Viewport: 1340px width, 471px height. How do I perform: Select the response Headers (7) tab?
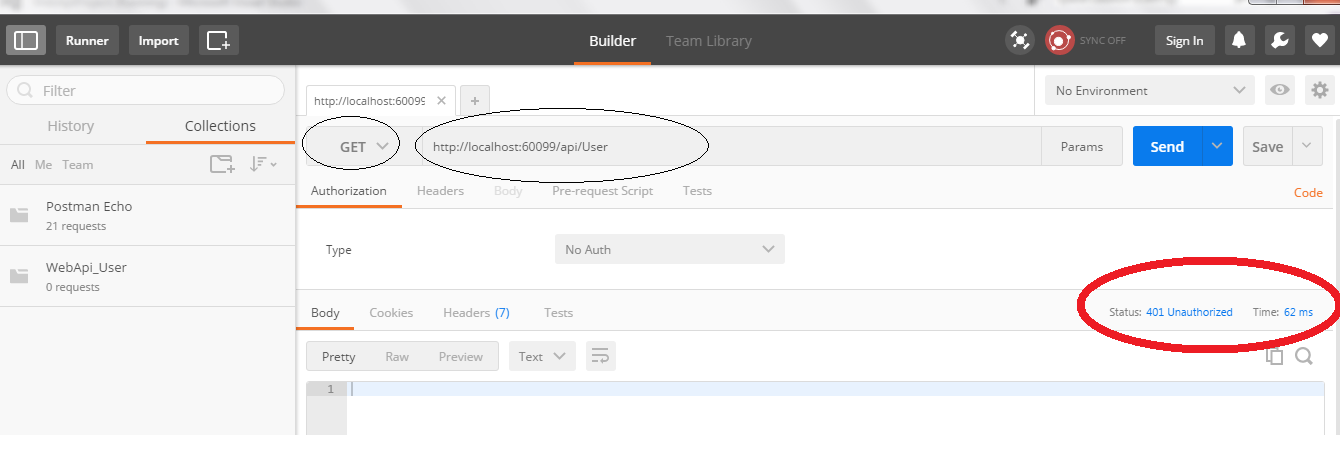476,312
